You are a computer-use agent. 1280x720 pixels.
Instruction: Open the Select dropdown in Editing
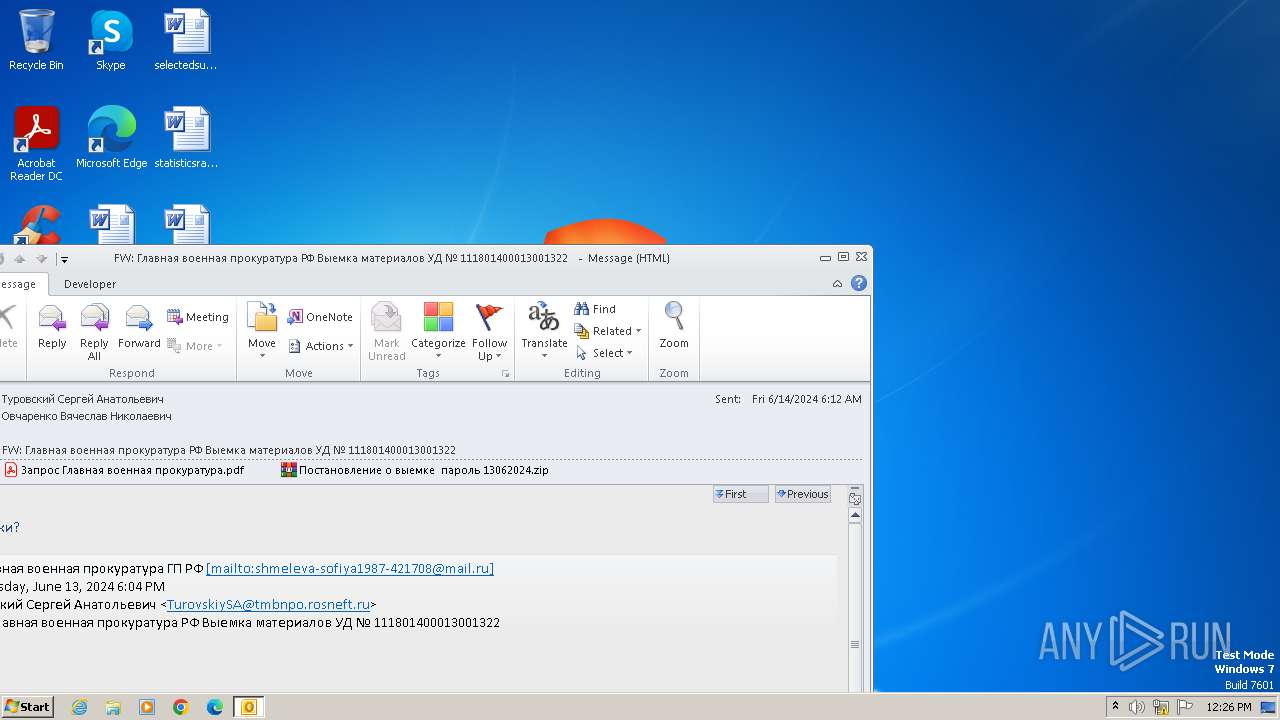tap(604, 353)
